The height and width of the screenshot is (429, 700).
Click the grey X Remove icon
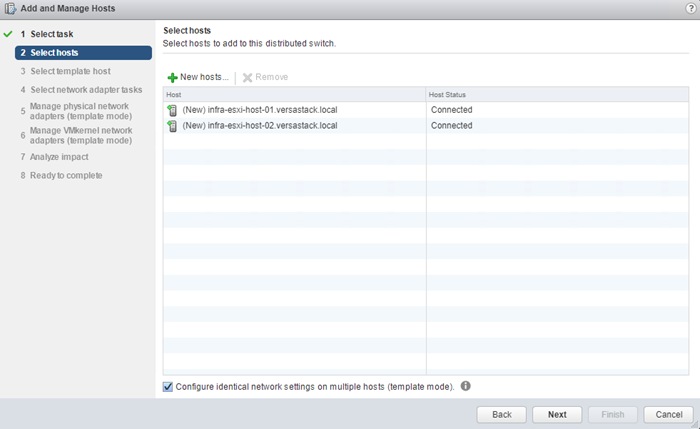pos(247,78)
